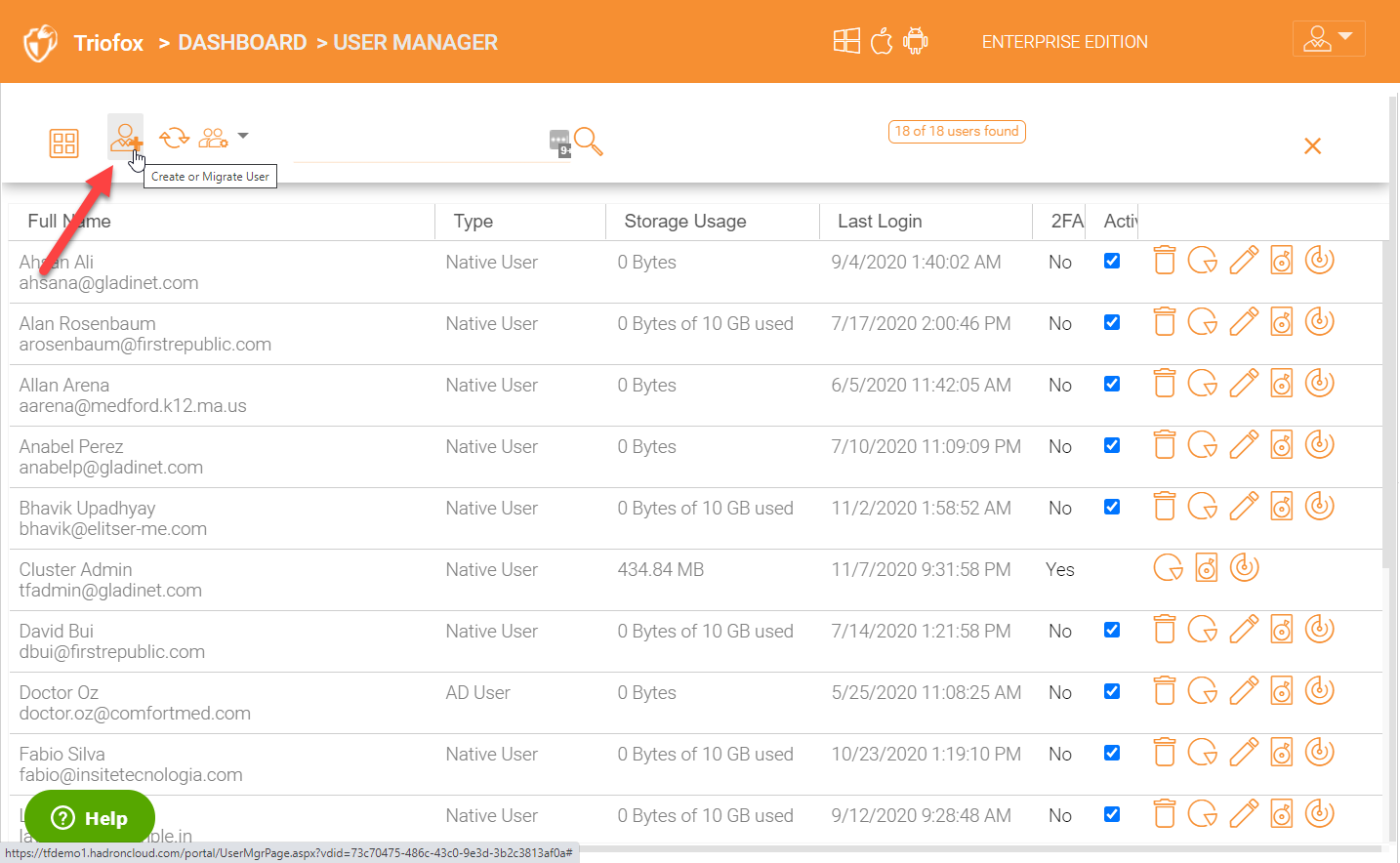Open the disk icon for Bhavik Upadhyay

point(1282,507)
